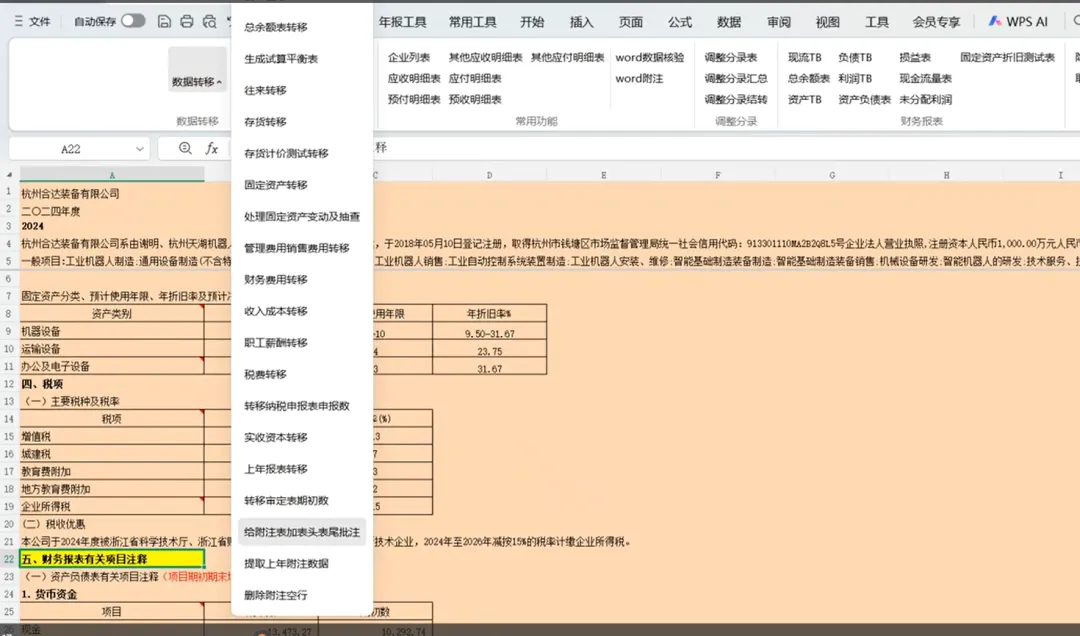Select 处理固定资产变动及抽查 menu entry
1080x636 pixels.
tap(302, 216)
